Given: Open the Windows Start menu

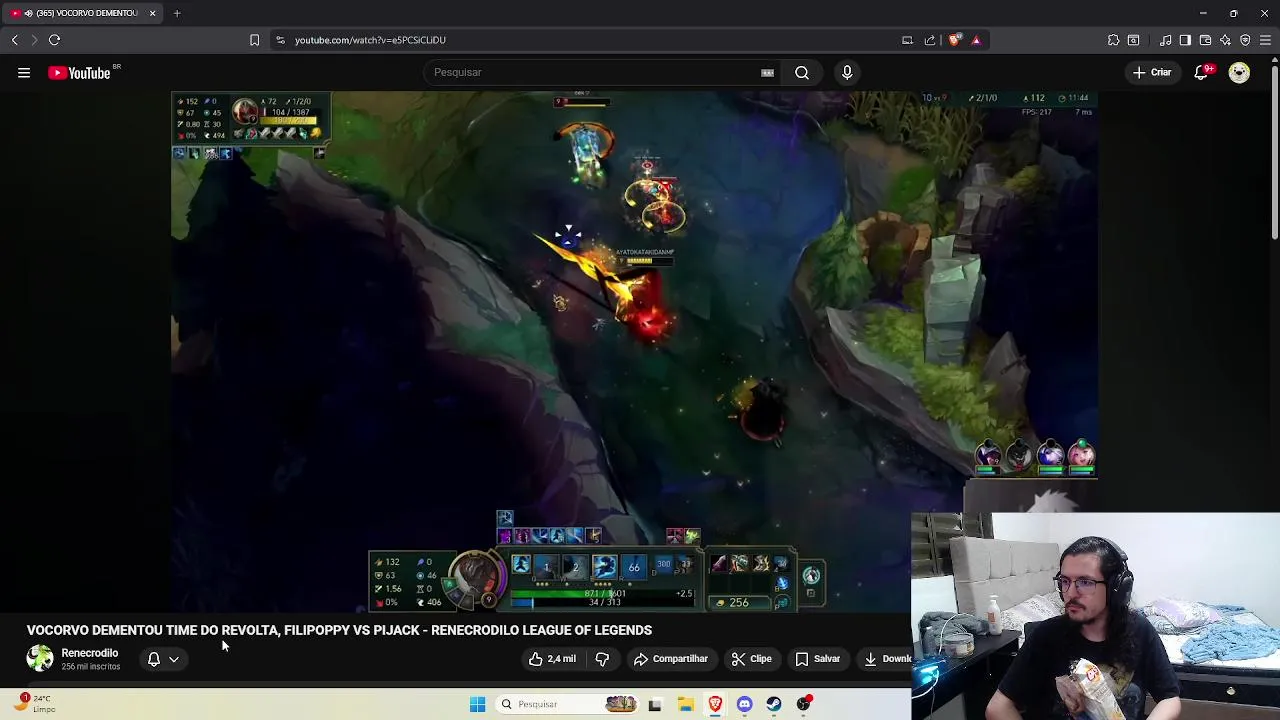Looking at the screenshot, I should pyautogui.click(x=477, y=704).
